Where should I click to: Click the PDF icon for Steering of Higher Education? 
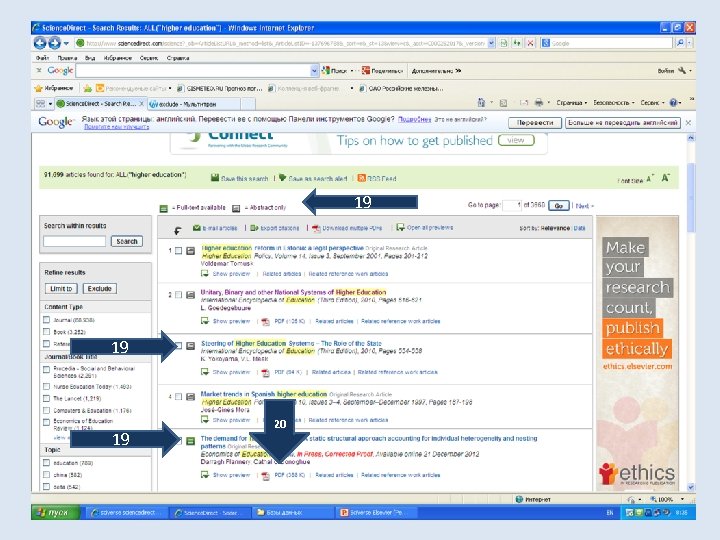265,372
